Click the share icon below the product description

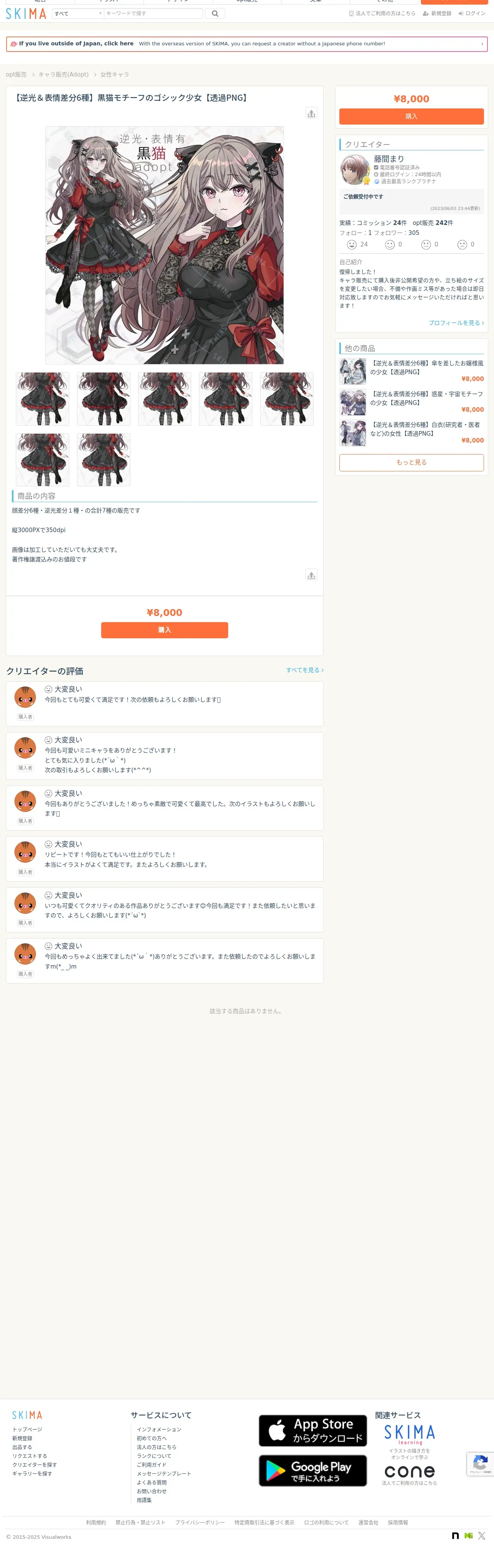pyautogui.click(x=311, y=574)
